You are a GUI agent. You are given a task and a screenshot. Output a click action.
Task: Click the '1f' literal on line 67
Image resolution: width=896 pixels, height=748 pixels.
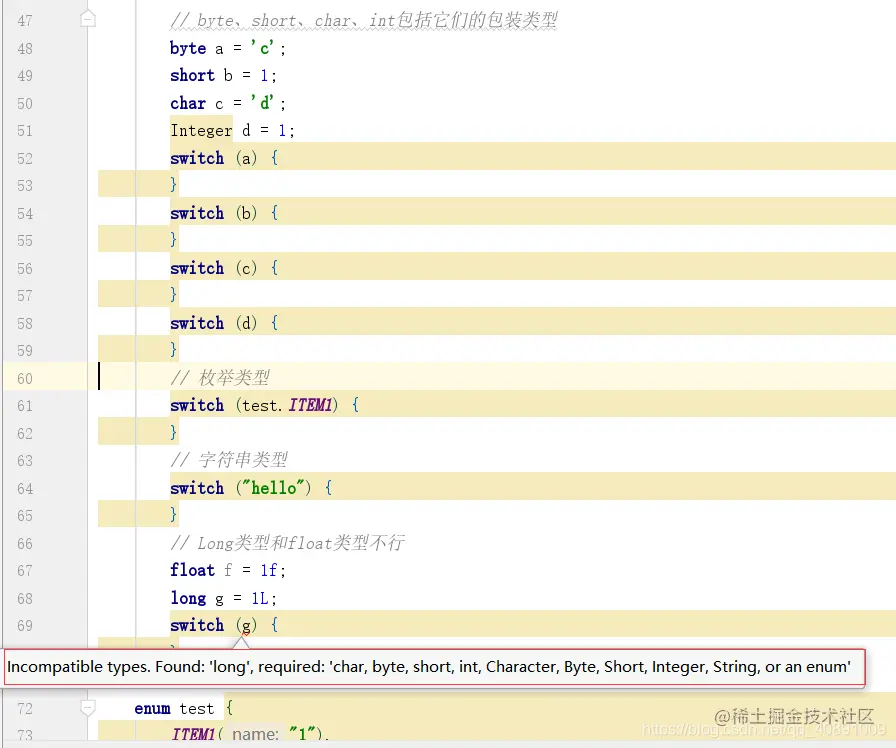pos(269,570)
